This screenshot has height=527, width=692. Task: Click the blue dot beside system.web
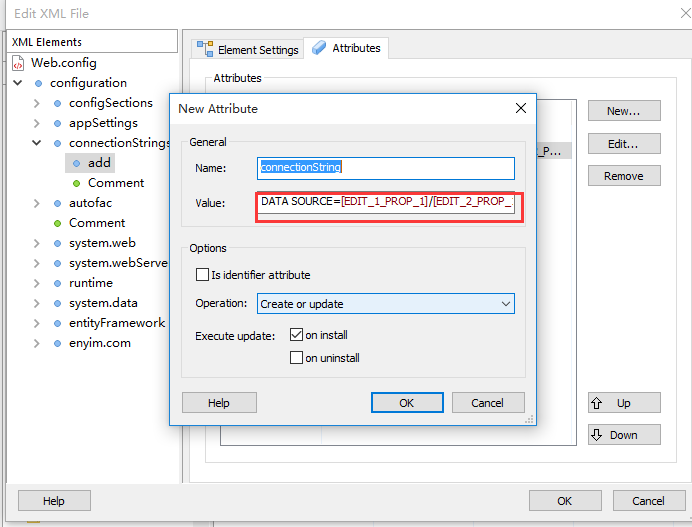coord(57,243)
